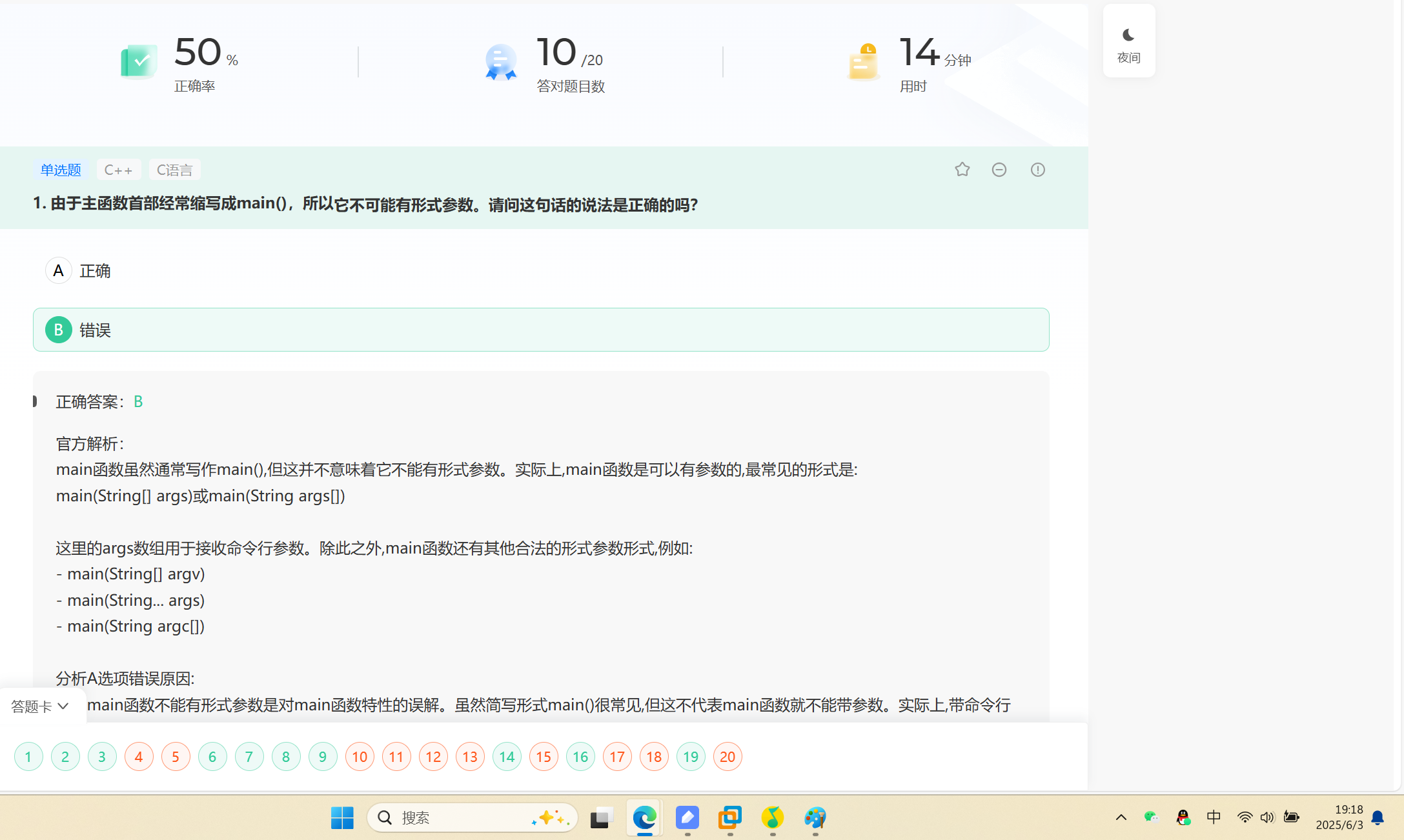Open the WeChat tray icon
The height and width of the screenshot is (840, 1404).
1151,817
